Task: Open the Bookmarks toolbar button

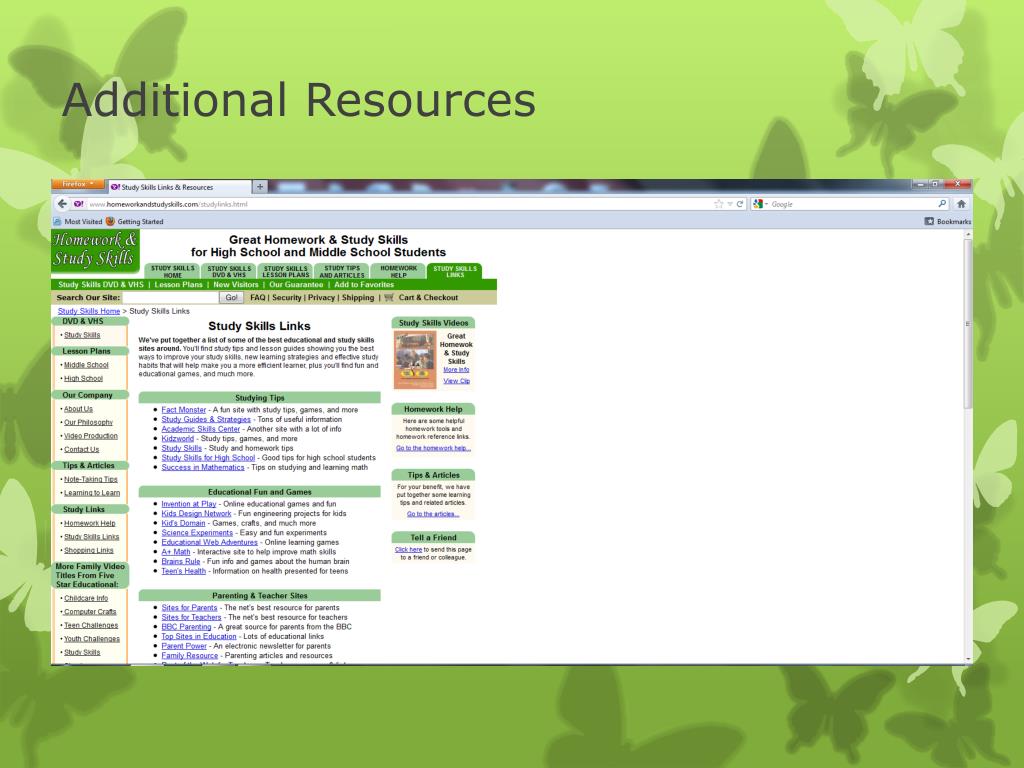Action: [948, 221]
